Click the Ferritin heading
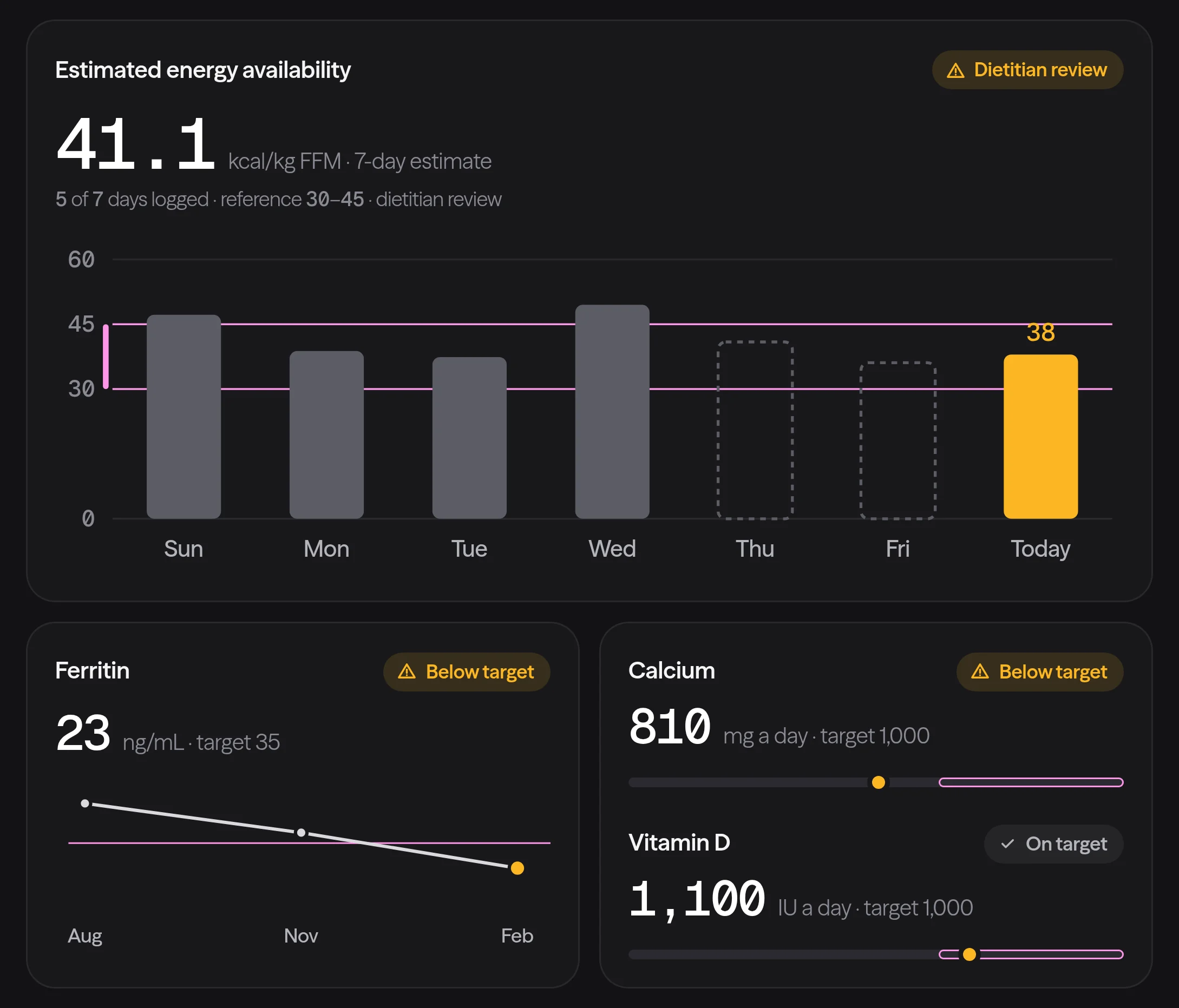The image size is (1179, 1008). (93, 671)
